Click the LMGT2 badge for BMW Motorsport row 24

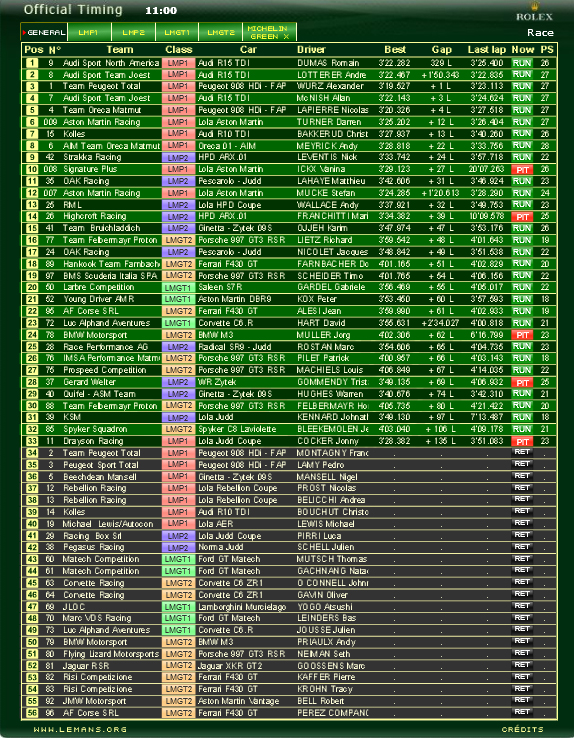pos(178,335)
